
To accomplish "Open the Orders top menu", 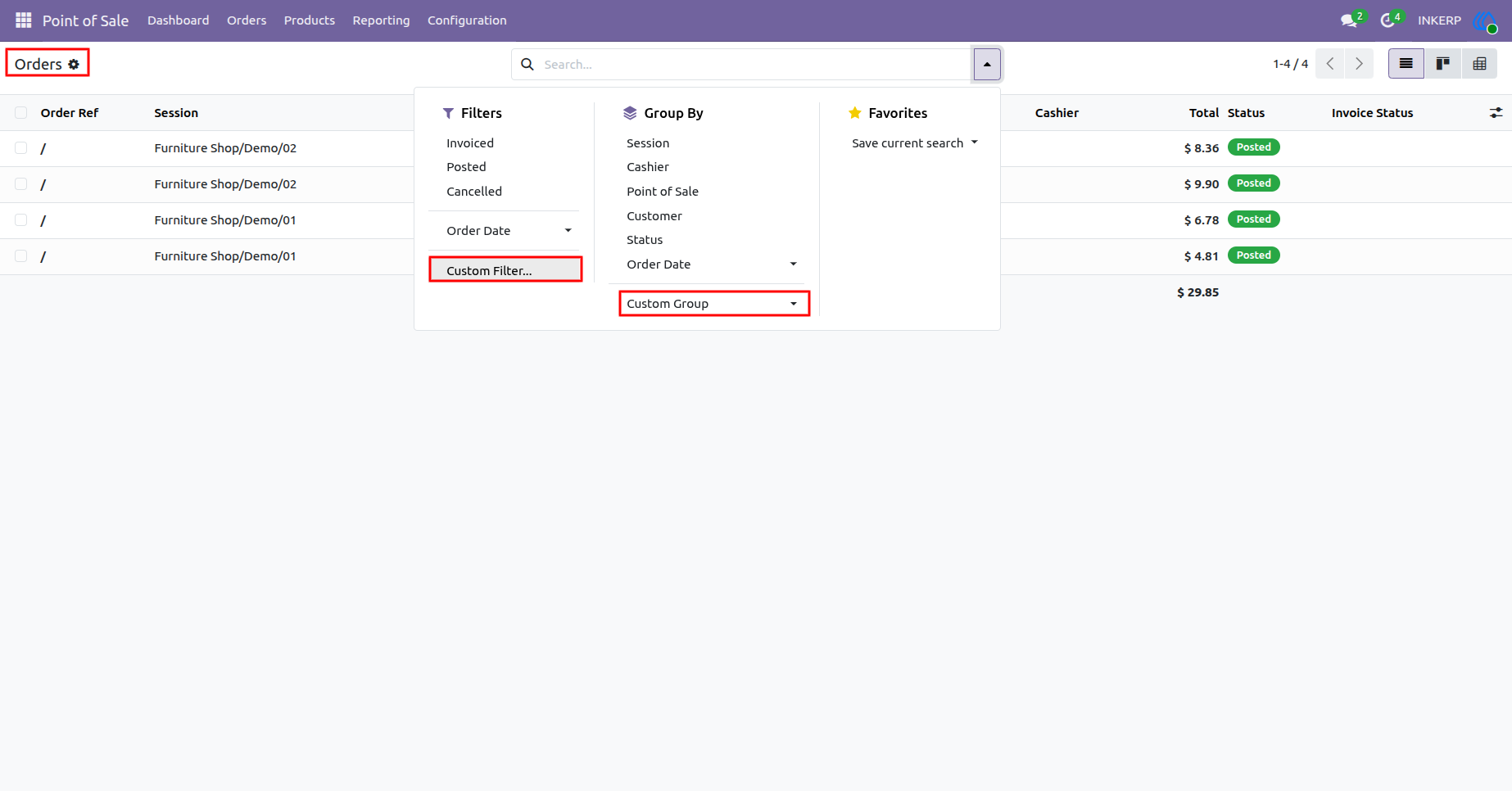I will [x=247, y=20].
